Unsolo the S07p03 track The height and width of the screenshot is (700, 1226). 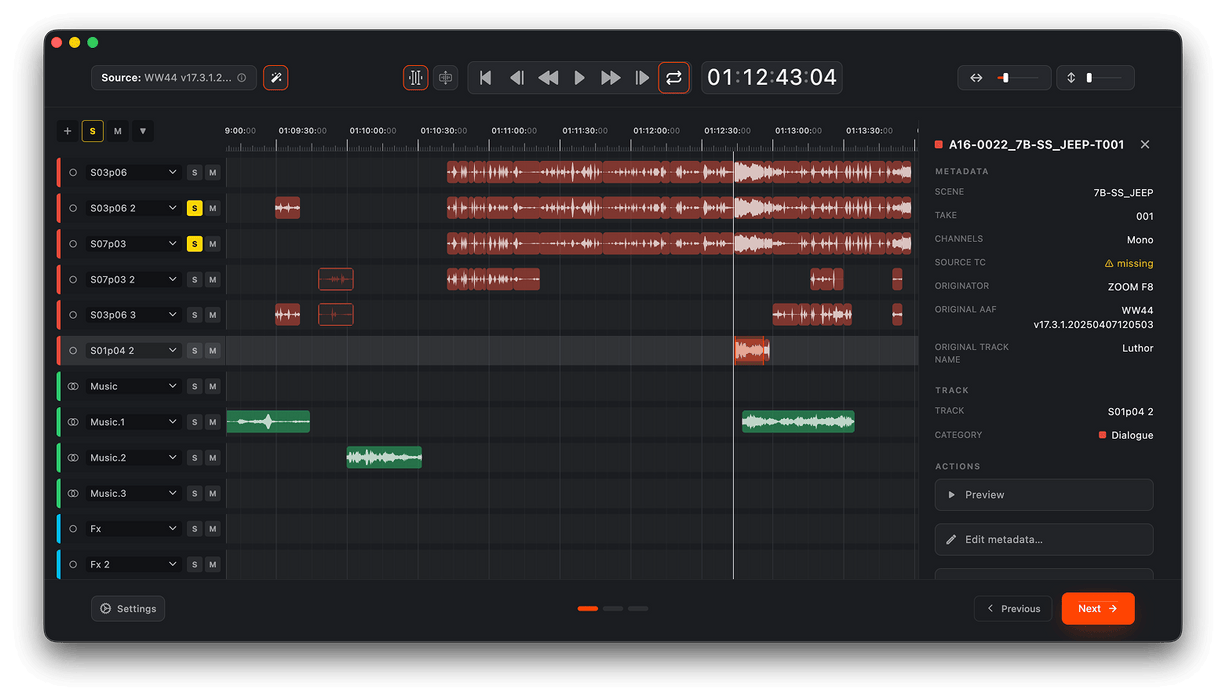tap(195, 244)
